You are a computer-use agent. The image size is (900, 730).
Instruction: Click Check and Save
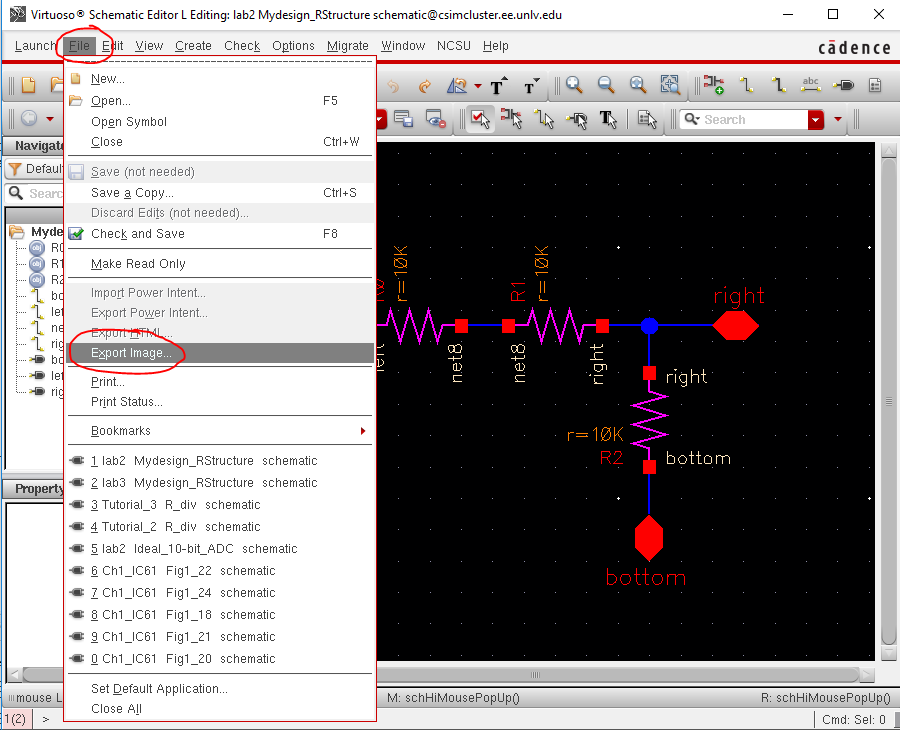(137, 234)
